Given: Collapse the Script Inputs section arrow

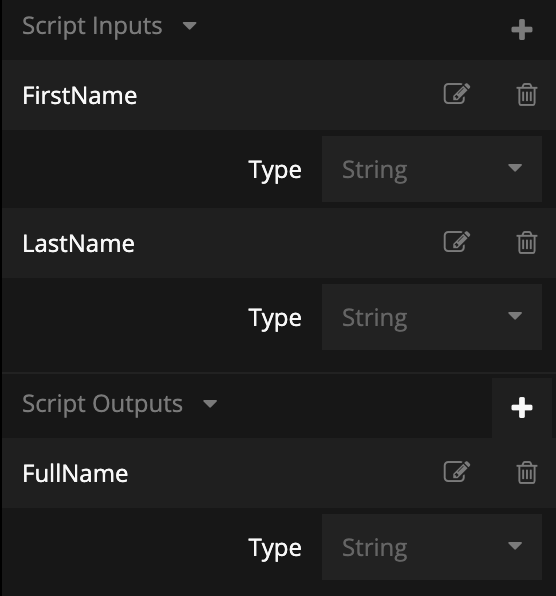Looking at the screenshot, I should [x=189, y=26].
